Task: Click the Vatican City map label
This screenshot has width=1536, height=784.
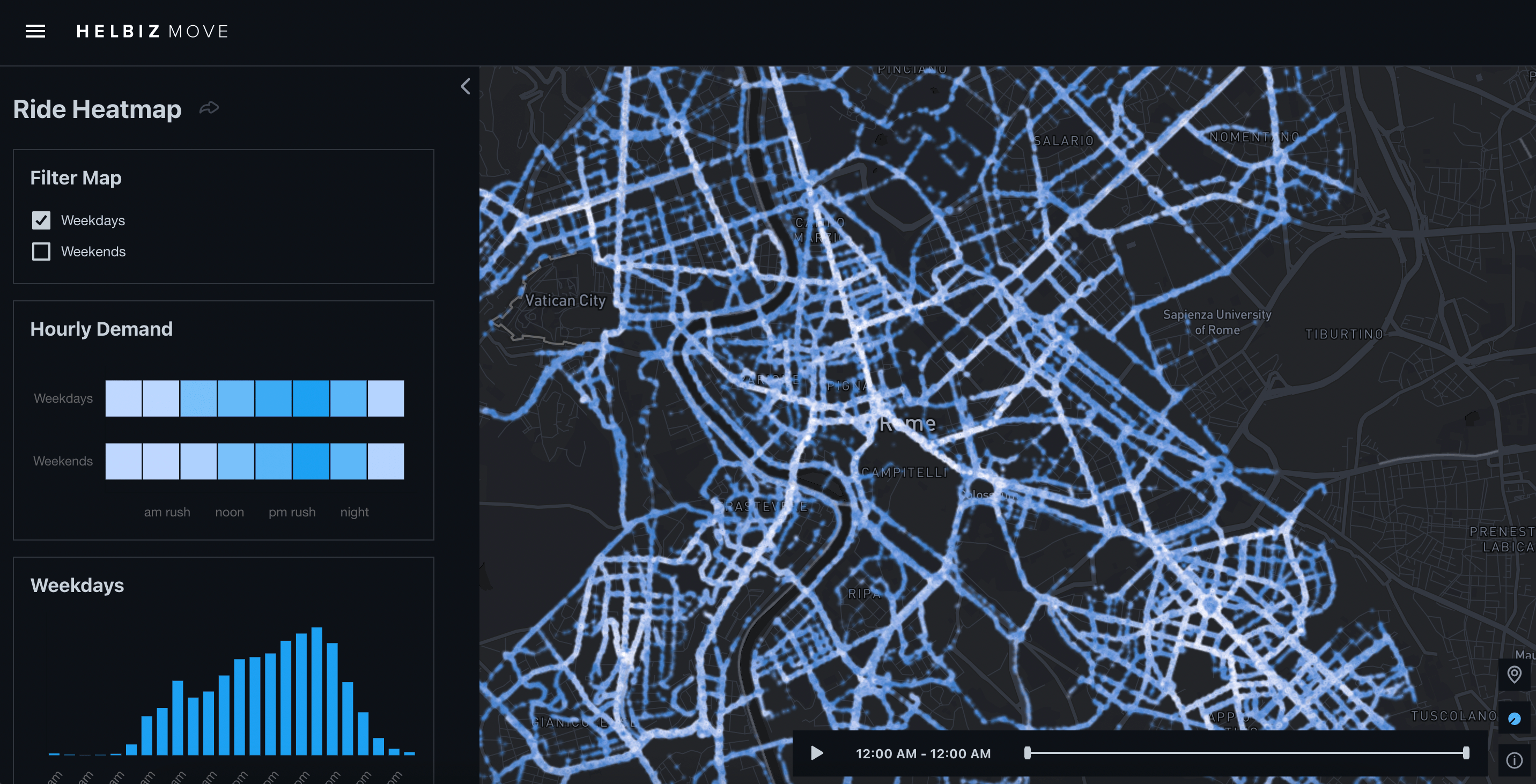Action: click(x=565, y=300)
